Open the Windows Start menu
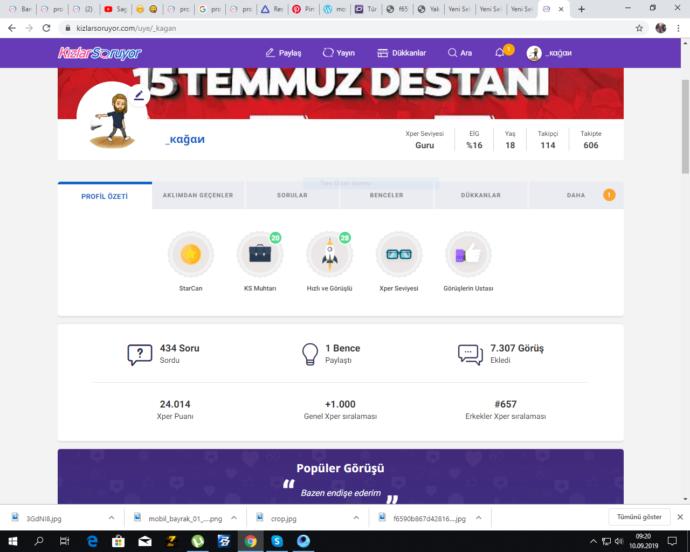 (x=12, y=541)
